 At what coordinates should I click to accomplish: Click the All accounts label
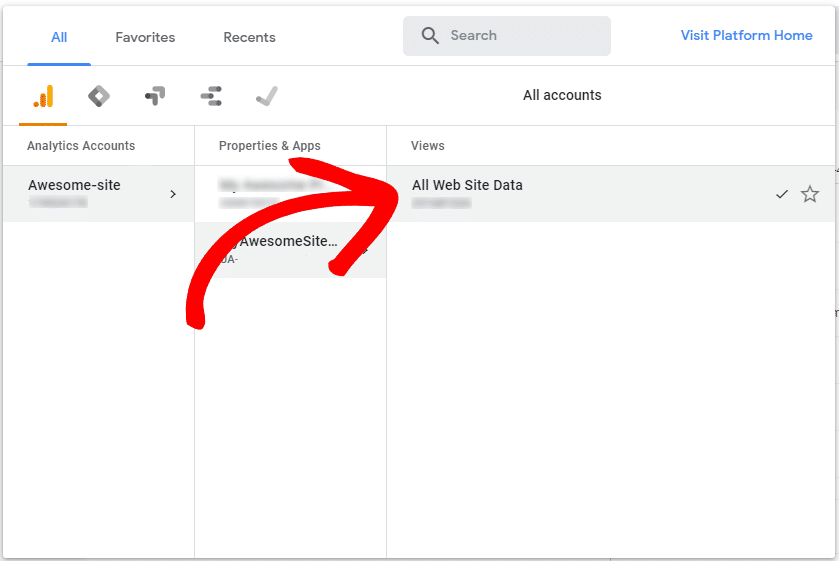(562, 95)
